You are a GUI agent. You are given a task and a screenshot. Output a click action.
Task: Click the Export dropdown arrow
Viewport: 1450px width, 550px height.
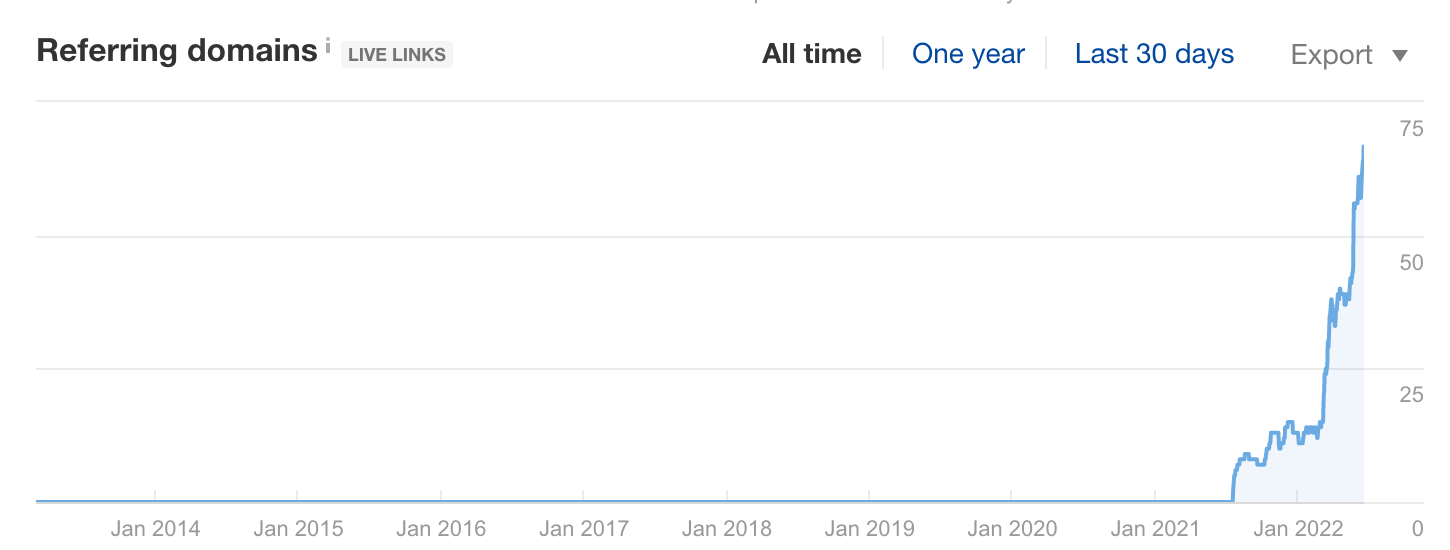click(x=1400, y=56)
